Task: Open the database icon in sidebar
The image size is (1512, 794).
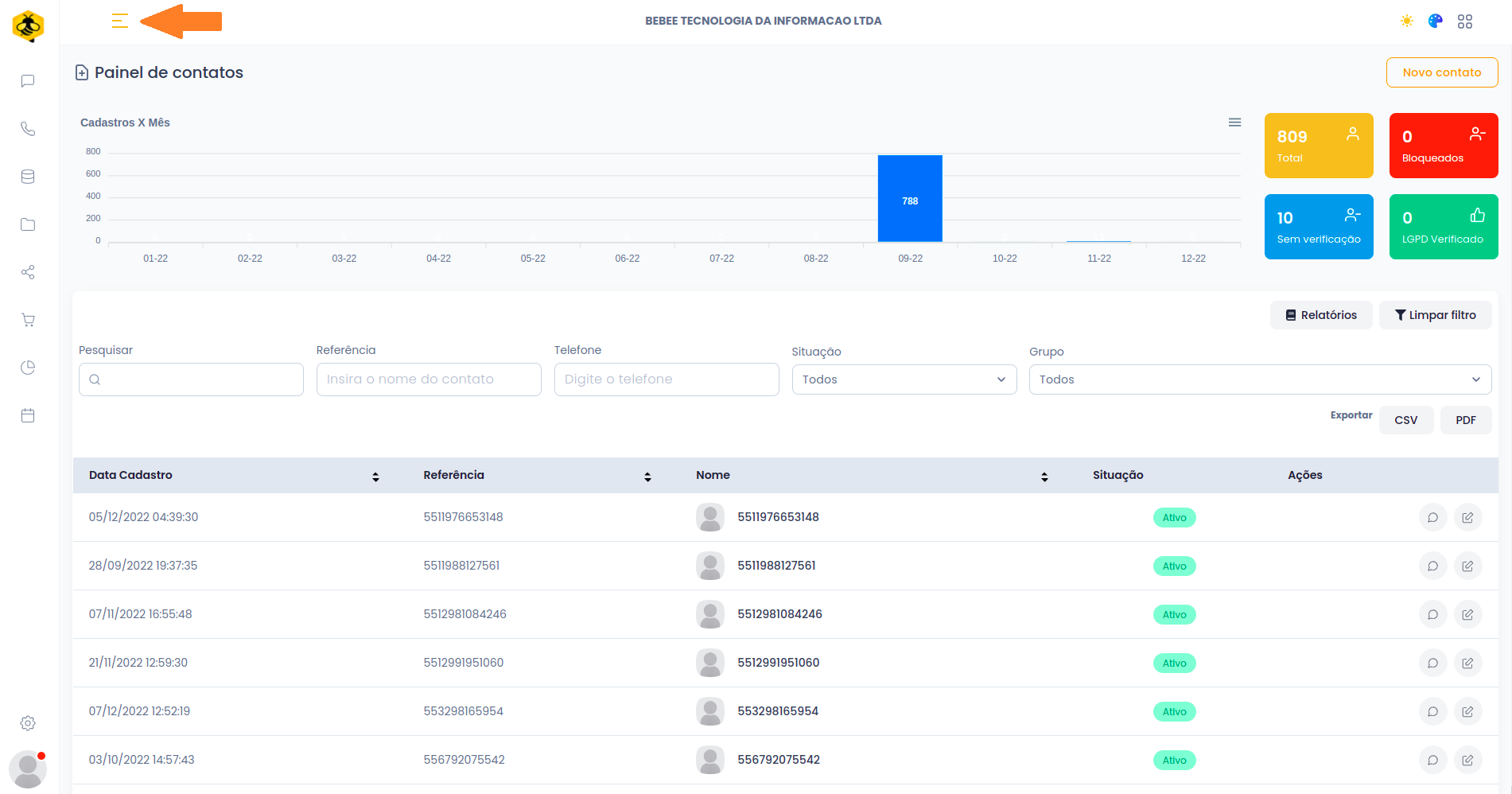Action: 28,177
